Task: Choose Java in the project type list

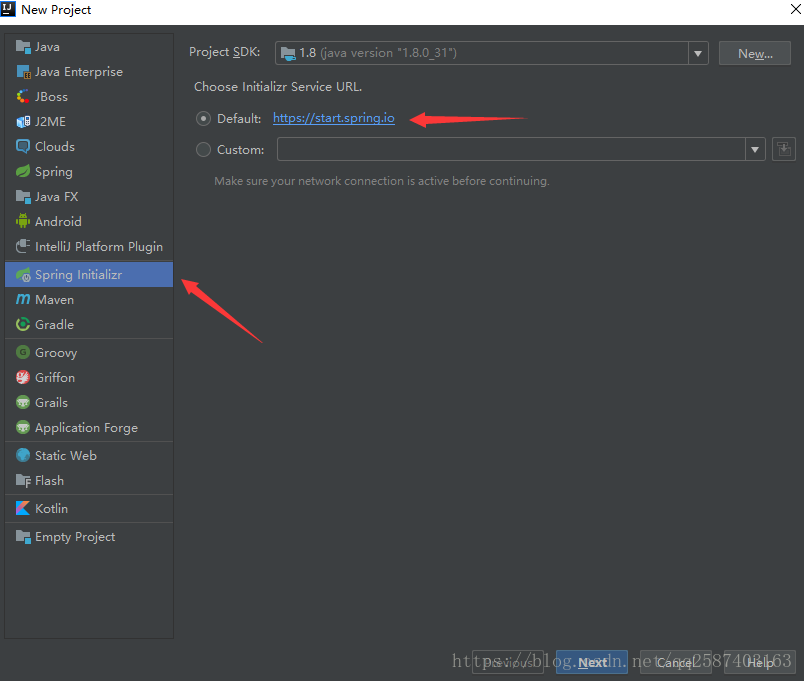Action: [x=89, y=47]
